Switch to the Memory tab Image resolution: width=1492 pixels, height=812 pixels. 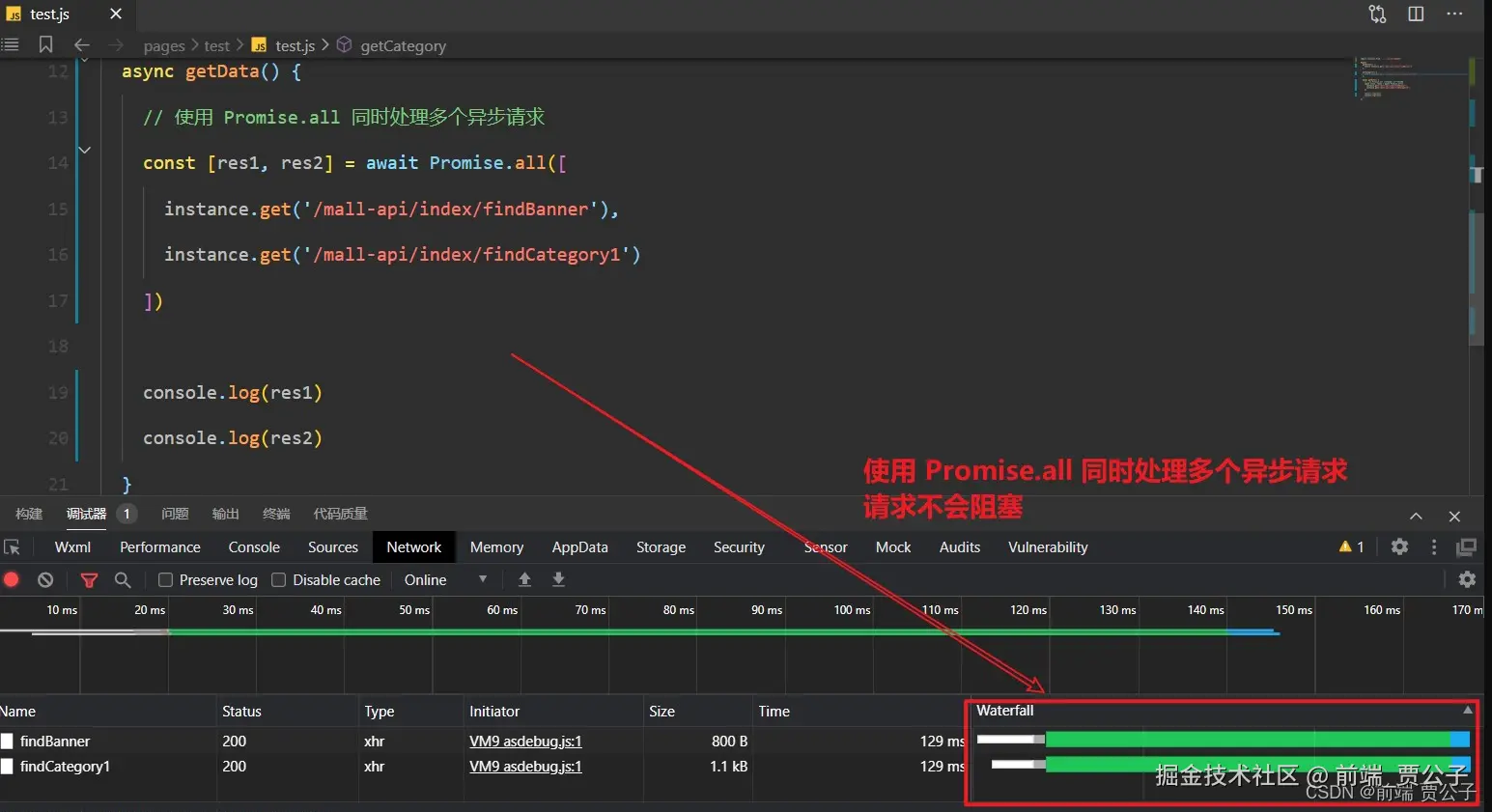(497, 547)
